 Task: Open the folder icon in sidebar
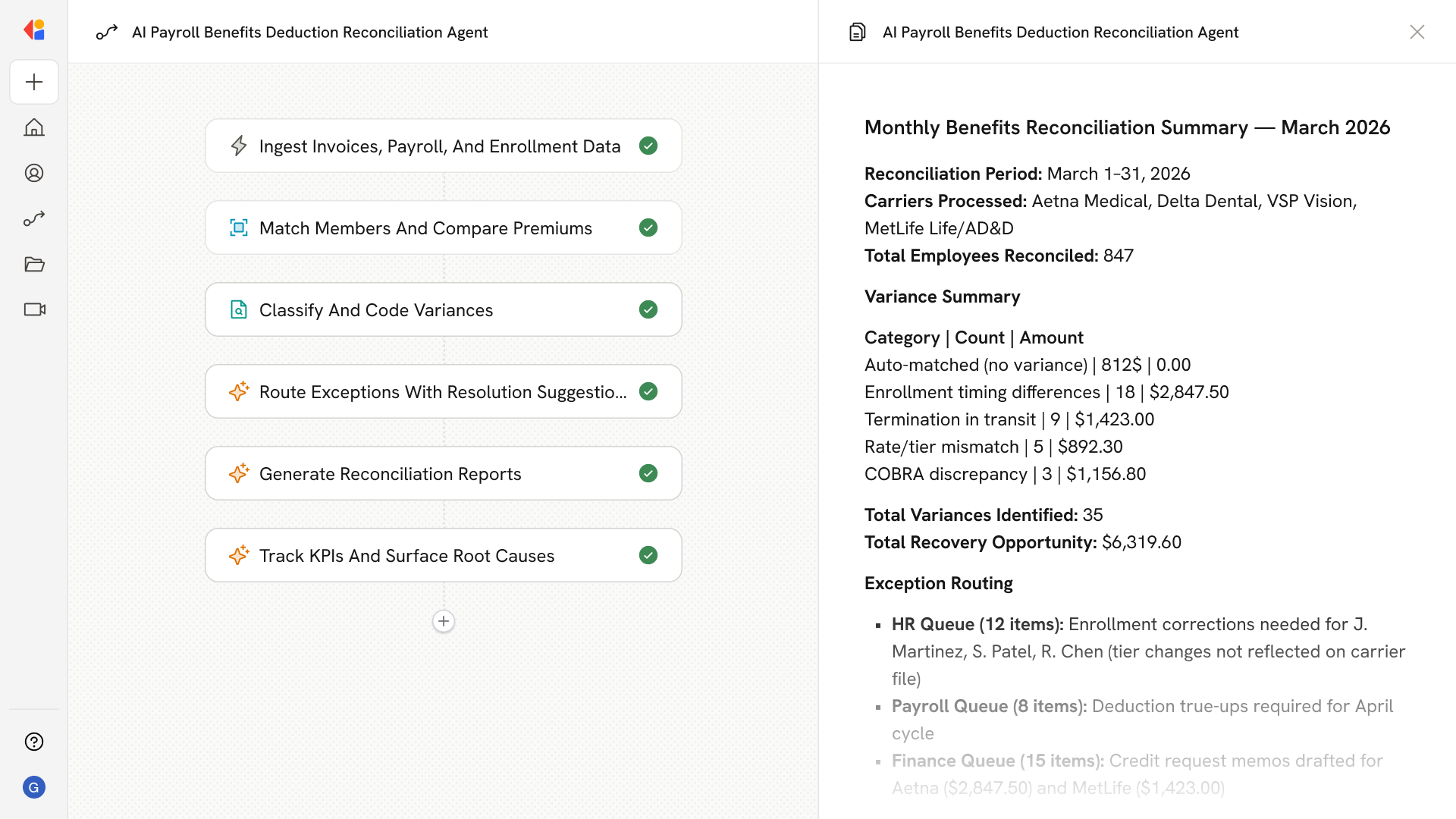(x=34, y=264)
